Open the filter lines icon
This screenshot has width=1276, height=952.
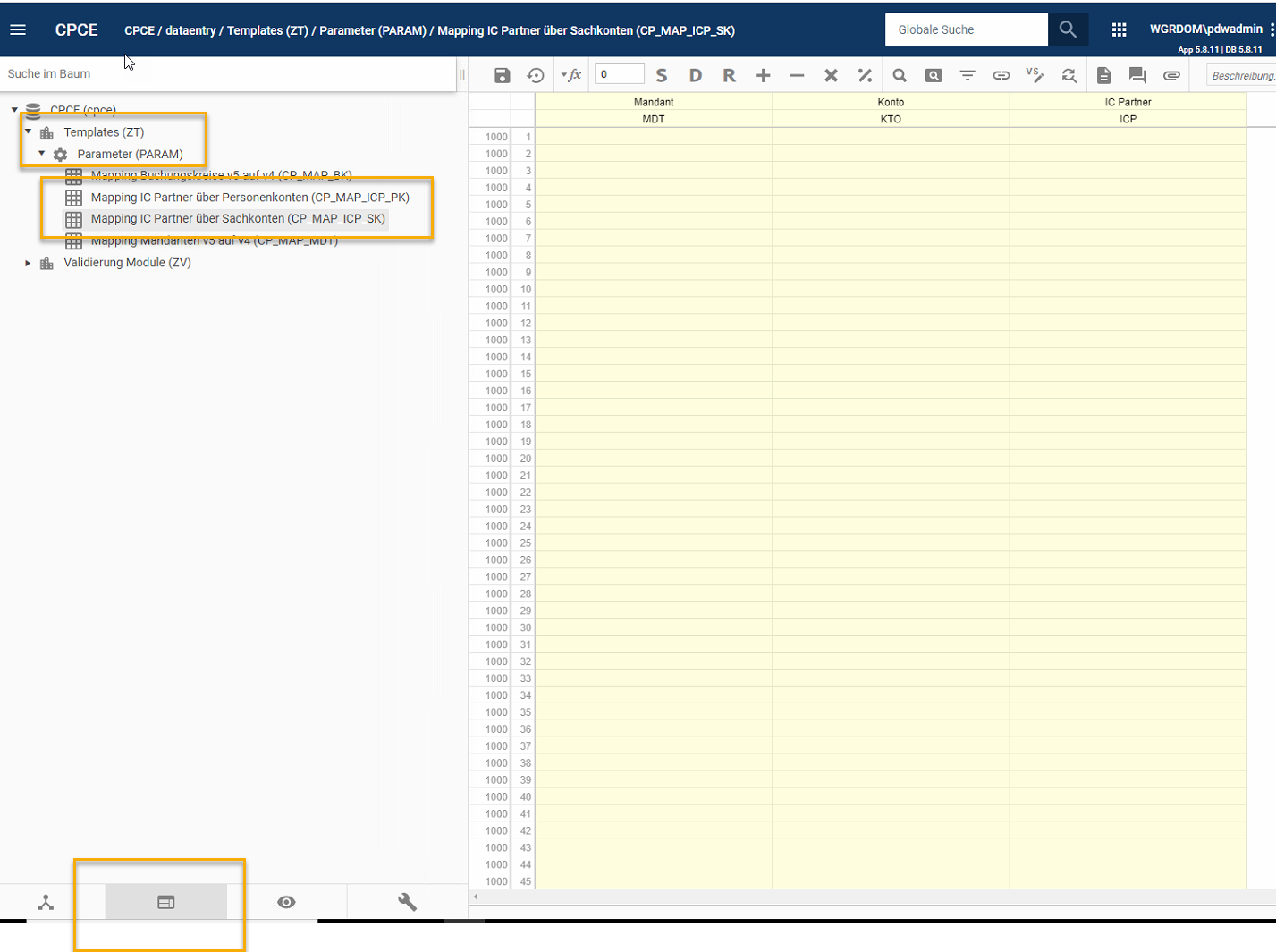coord(968,76)
